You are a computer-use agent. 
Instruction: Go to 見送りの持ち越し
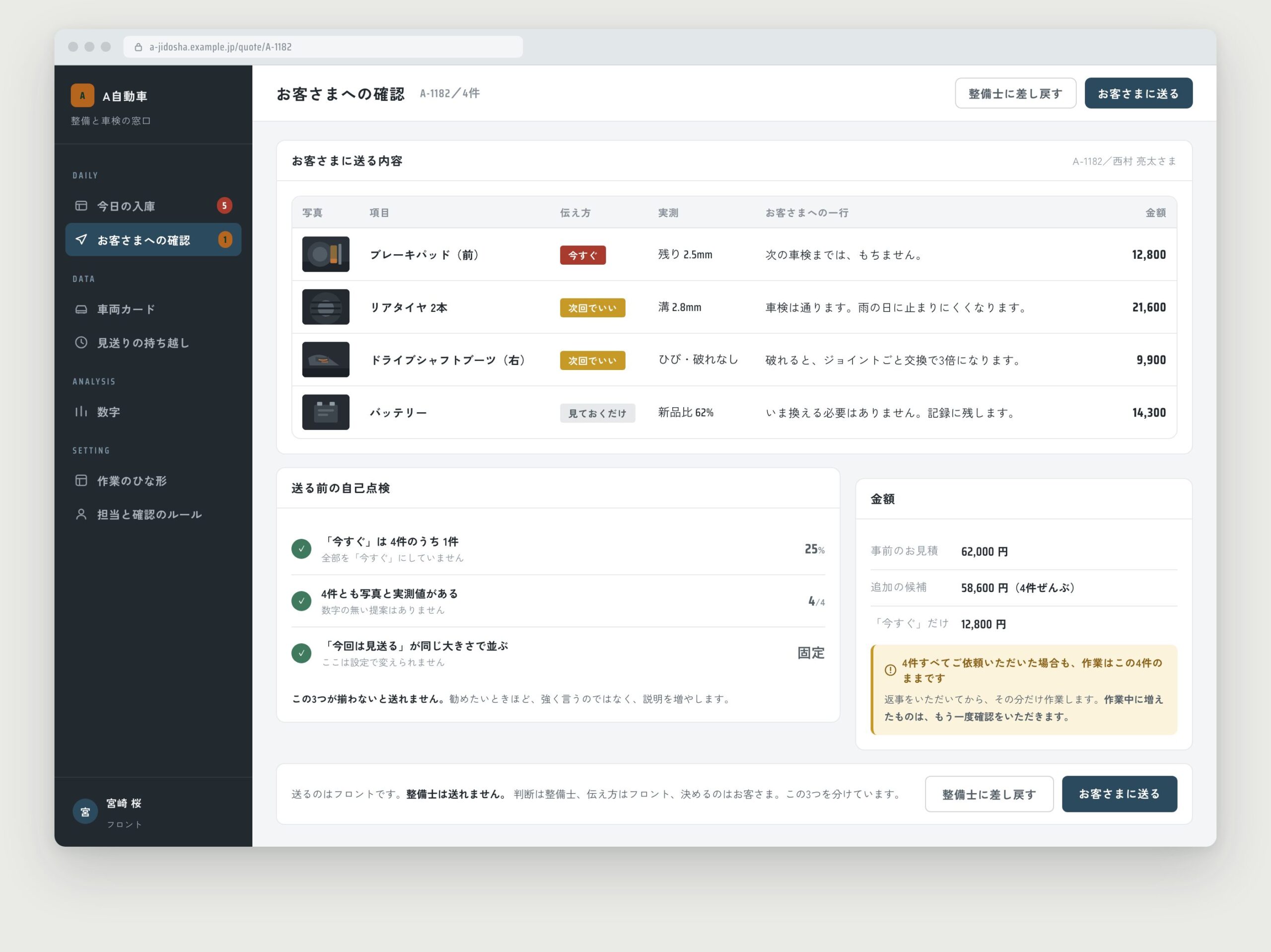pyautogui.click(x=153, y=343)
